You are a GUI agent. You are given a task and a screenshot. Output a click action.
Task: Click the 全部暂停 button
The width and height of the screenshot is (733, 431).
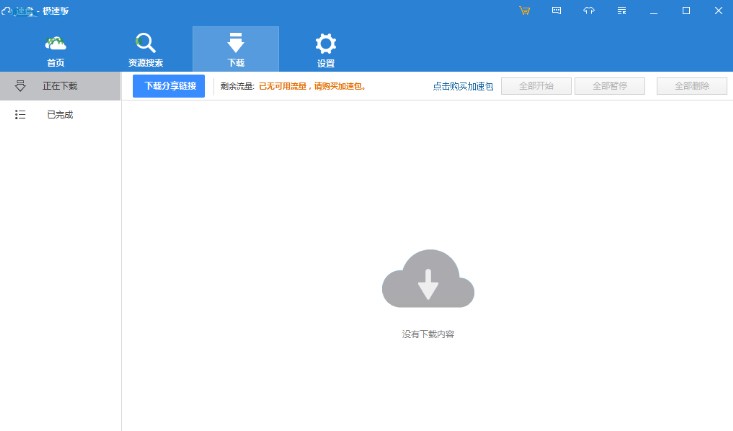click(x=610, y=86)
